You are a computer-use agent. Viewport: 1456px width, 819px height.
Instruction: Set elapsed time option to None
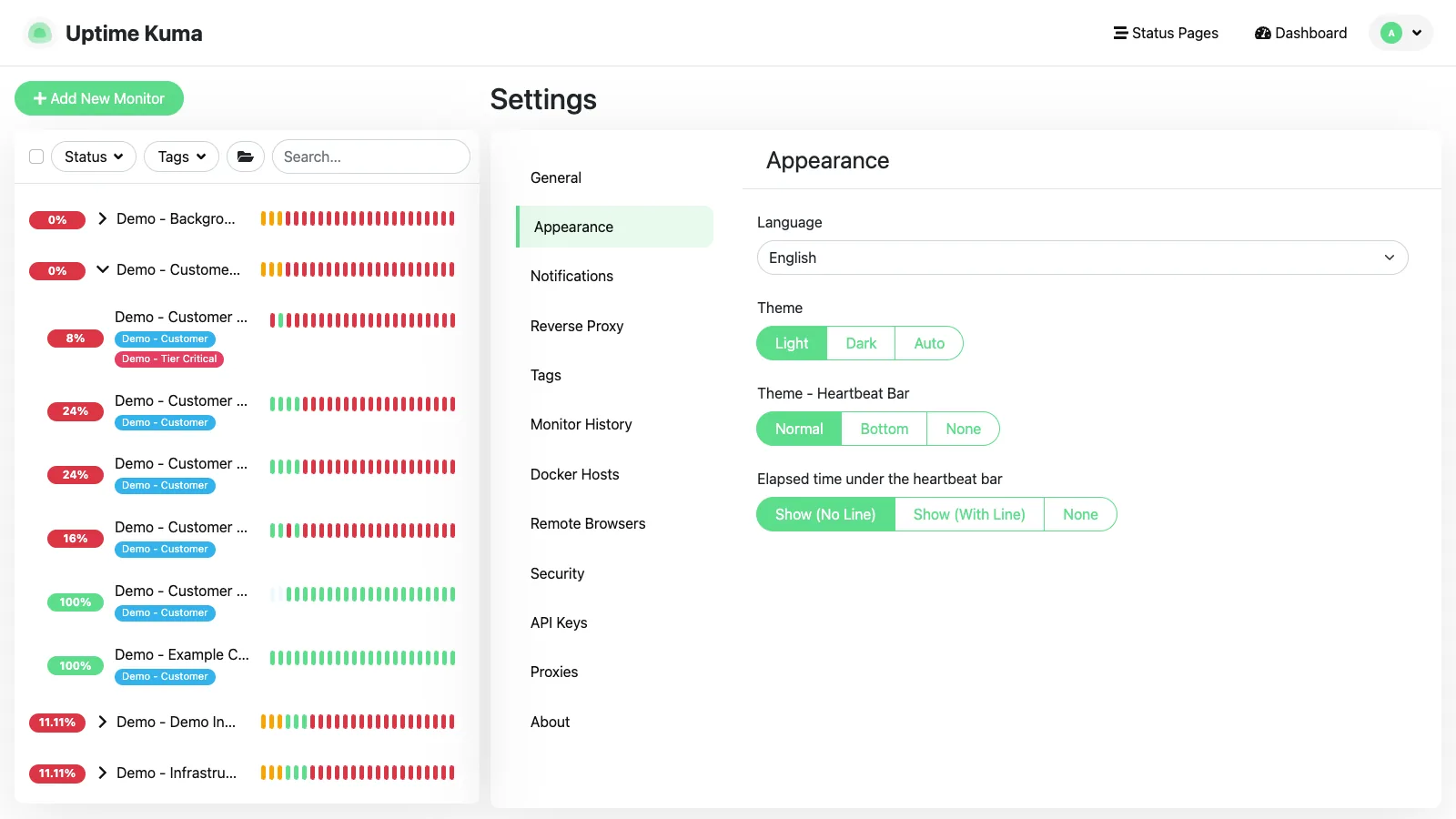tap(1080, 514)
